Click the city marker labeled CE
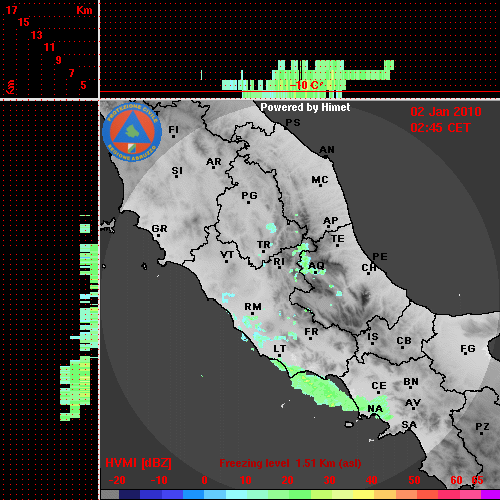This screenshot has width=500, height=500. pos(379,387)
